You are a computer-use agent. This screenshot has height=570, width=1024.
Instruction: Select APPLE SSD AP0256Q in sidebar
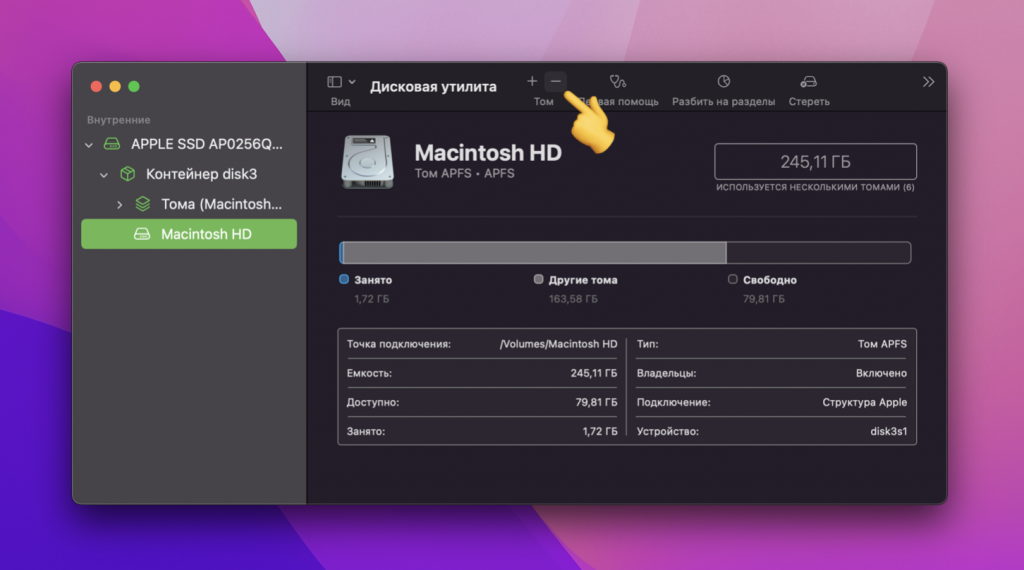[x=207, y=144]
